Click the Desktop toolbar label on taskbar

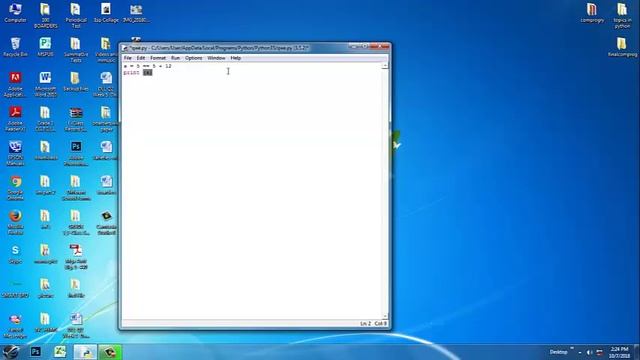point(558,352)
